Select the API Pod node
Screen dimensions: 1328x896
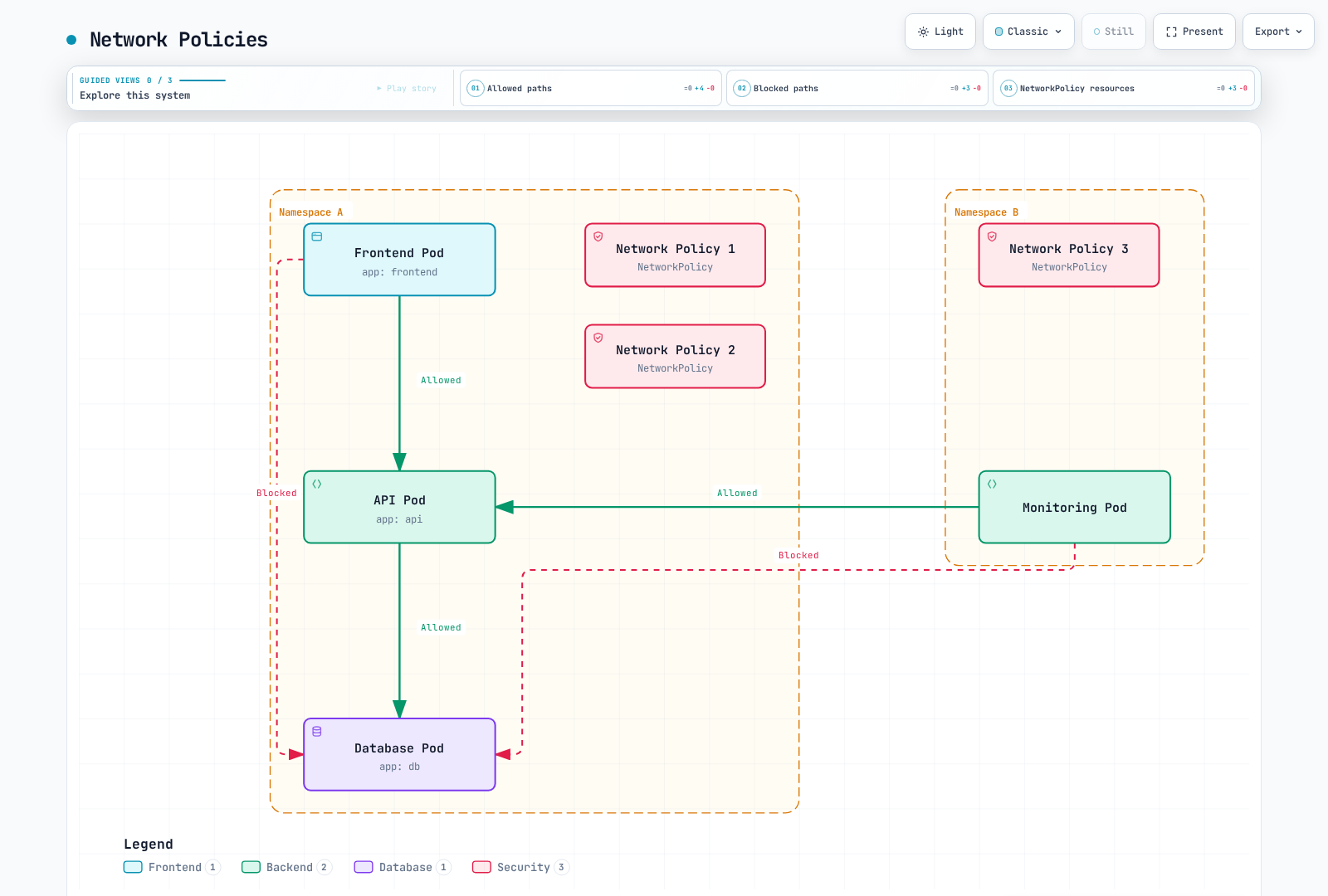click(x=399, y=507)
